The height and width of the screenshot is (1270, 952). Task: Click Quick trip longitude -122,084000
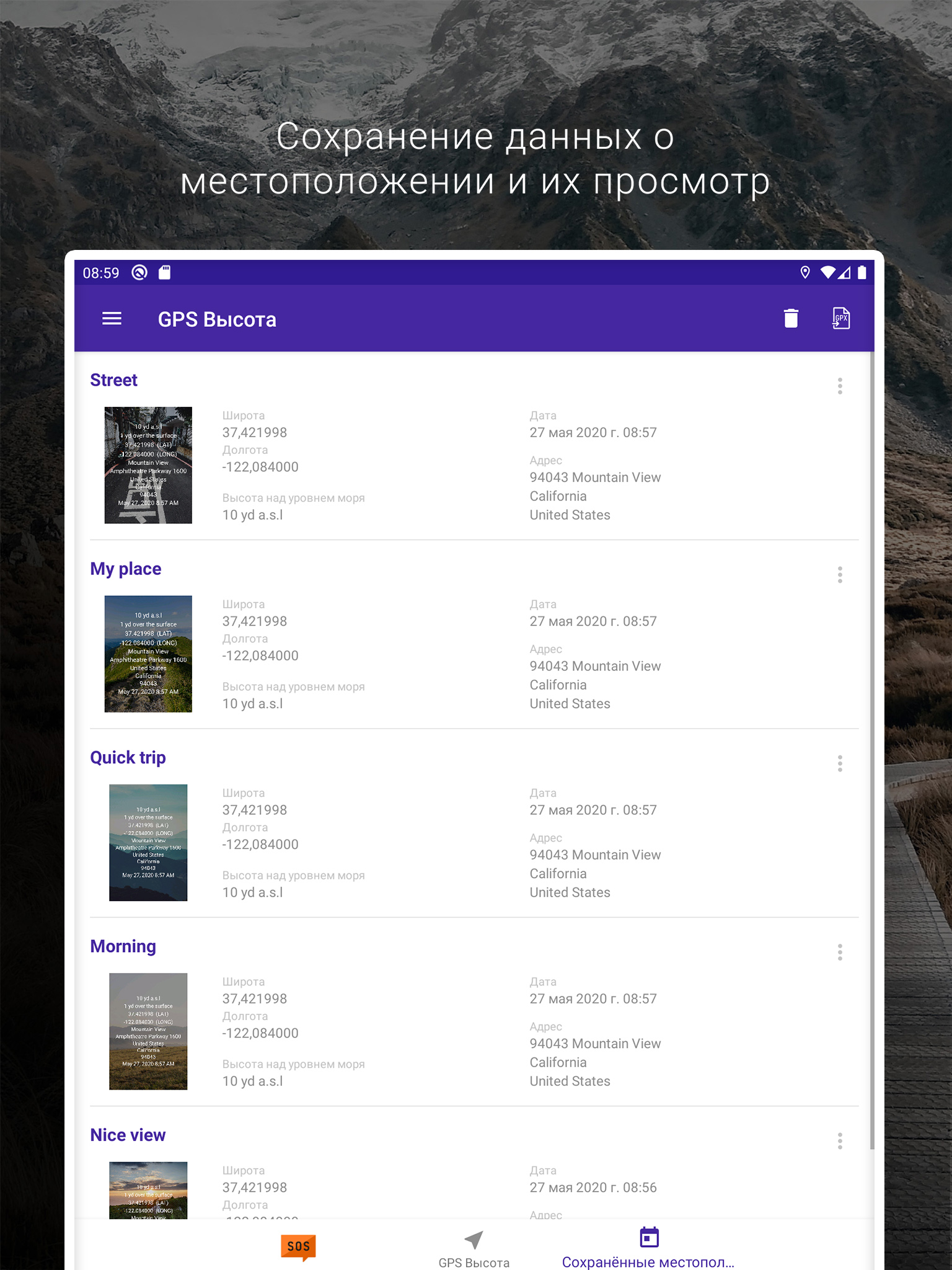[260, 845]
